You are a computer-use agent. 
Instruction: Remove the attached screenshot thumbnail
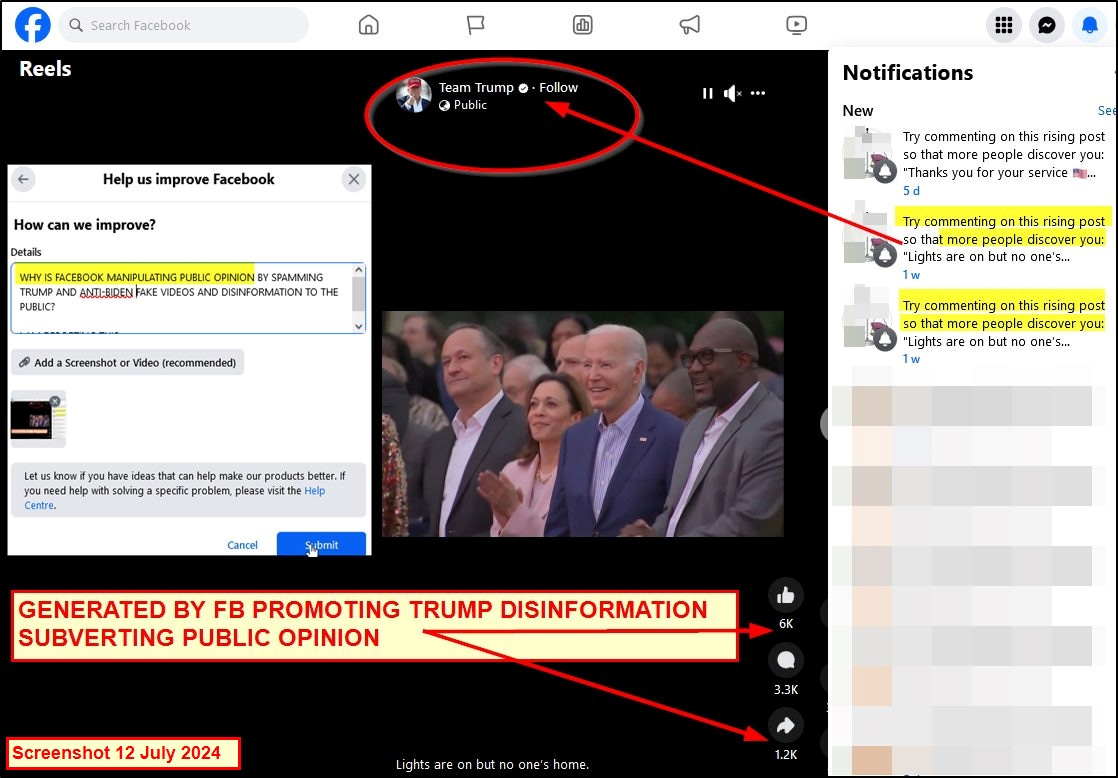coord(55,401)
